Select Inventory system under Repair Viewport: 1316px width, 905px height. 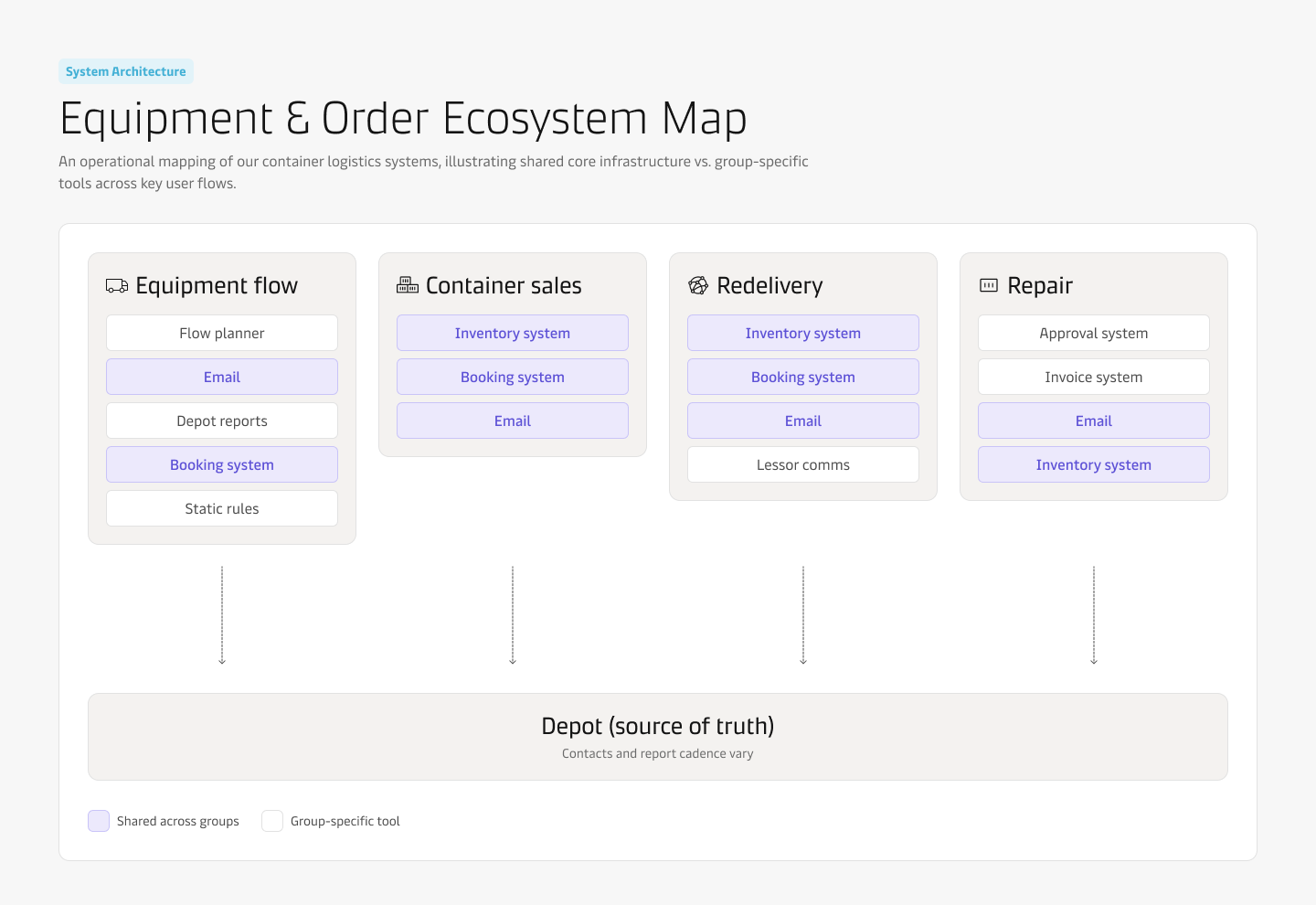[1094, 464]
